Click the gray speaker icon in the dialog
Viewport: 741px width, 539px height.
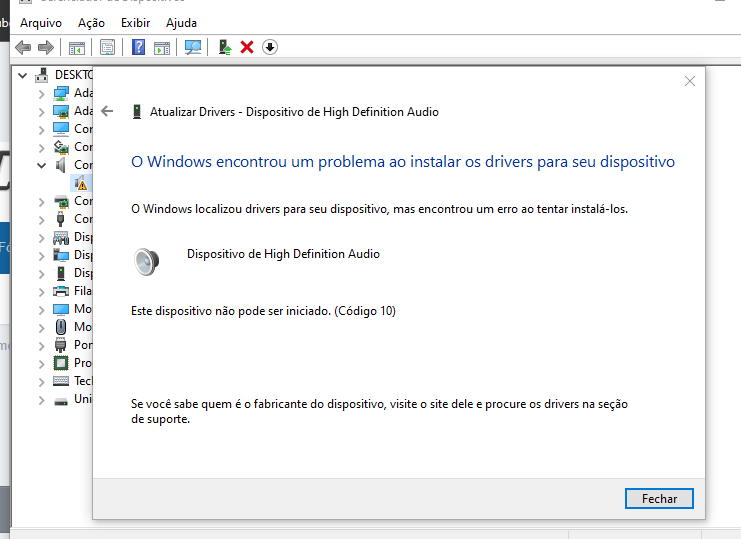pos(146,261)
